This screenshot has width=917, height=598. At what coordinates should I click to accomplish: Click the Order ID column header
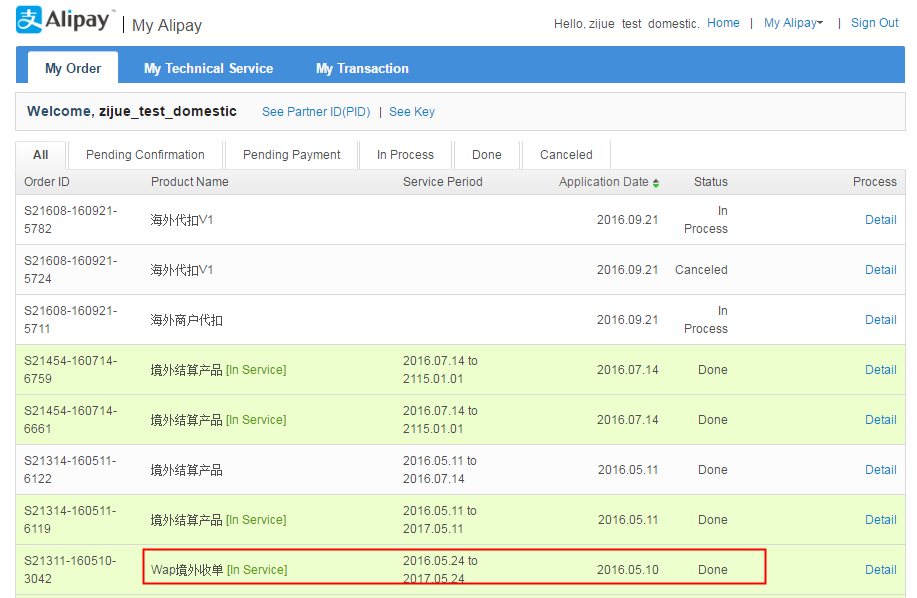[47, 182]
